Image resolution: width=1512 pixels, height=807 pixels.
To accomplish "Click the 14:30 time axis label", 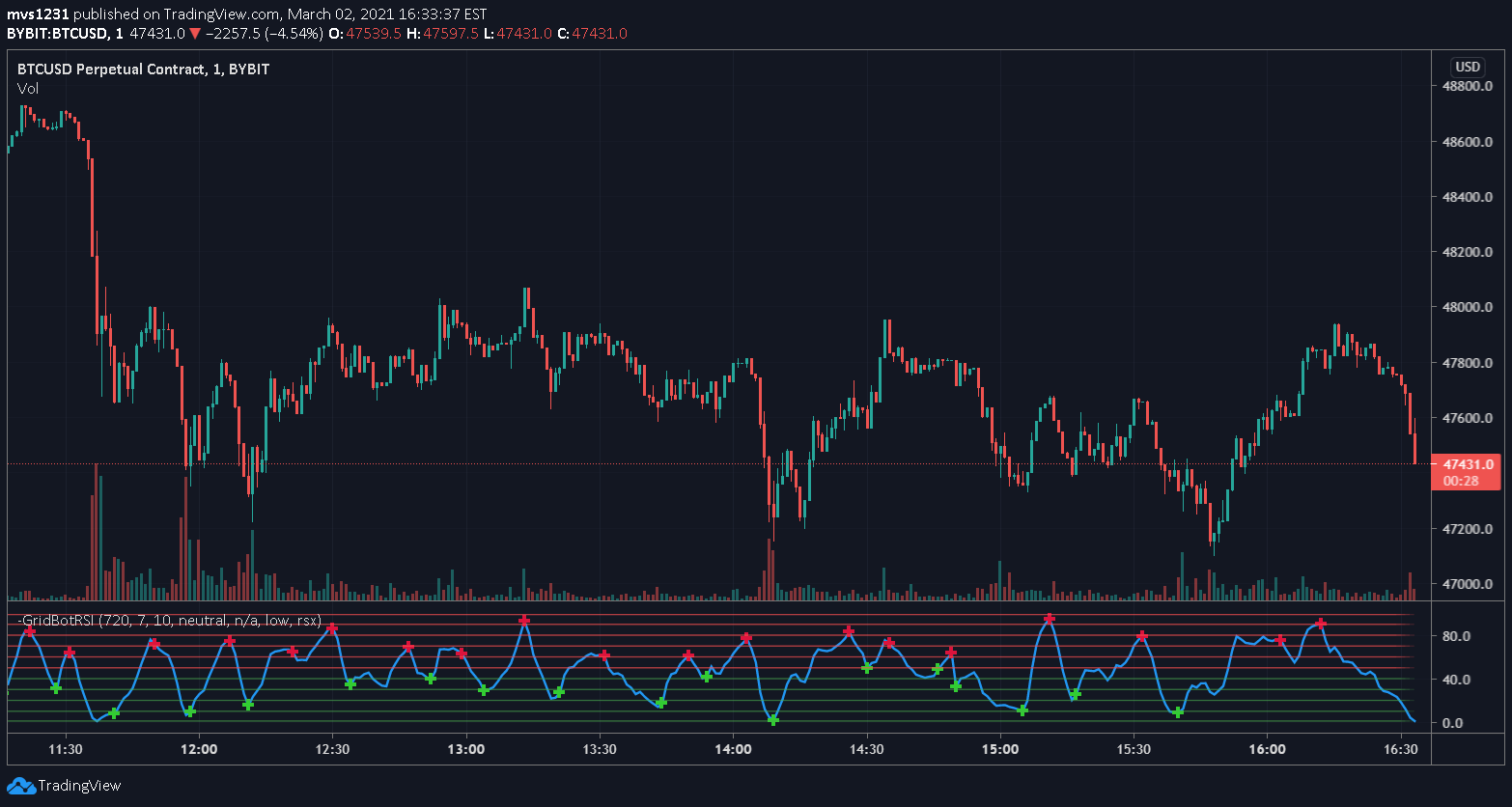I will (866, 748).
